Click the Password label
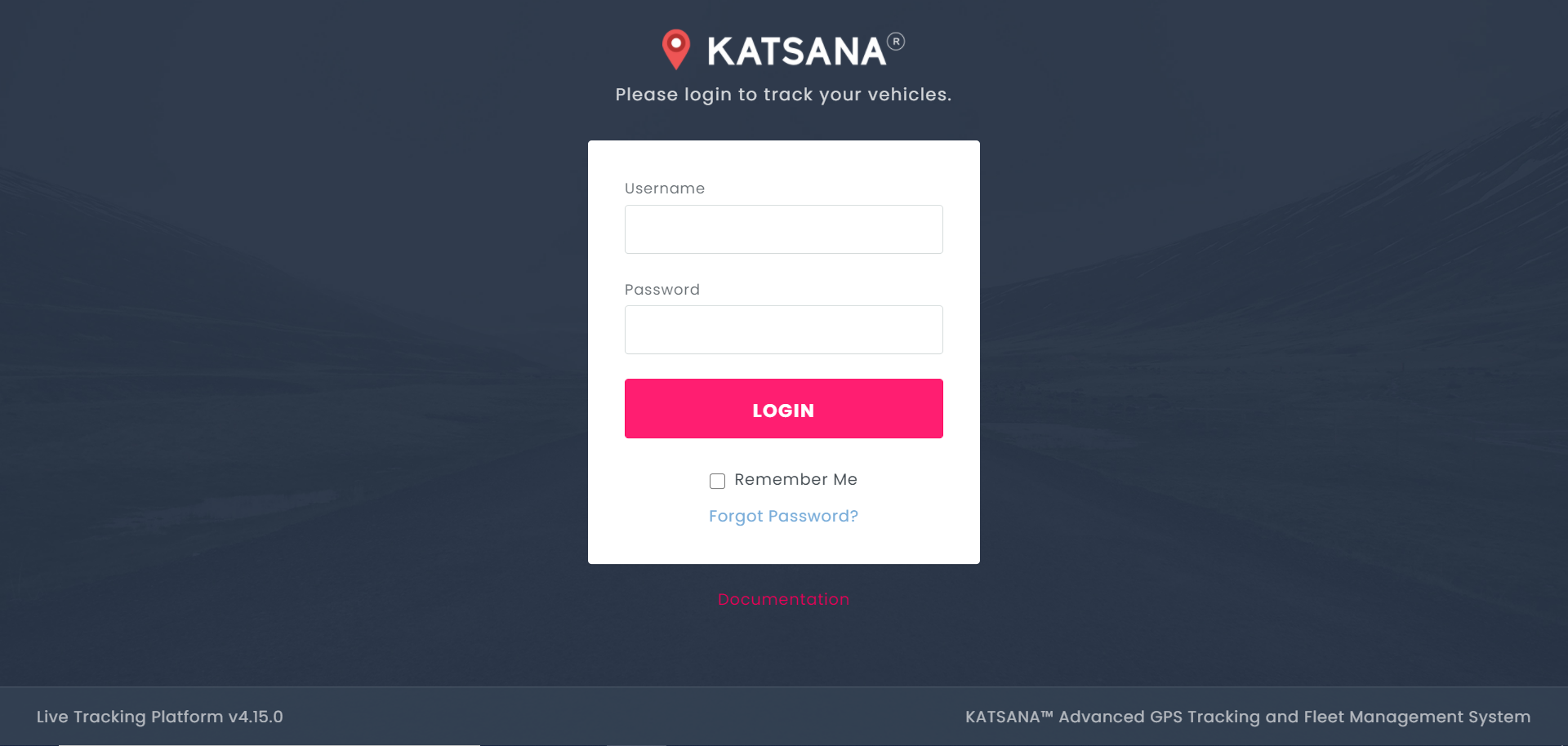Image resolution: width=1568 pixels, height=746 pixels. (662, 290)
